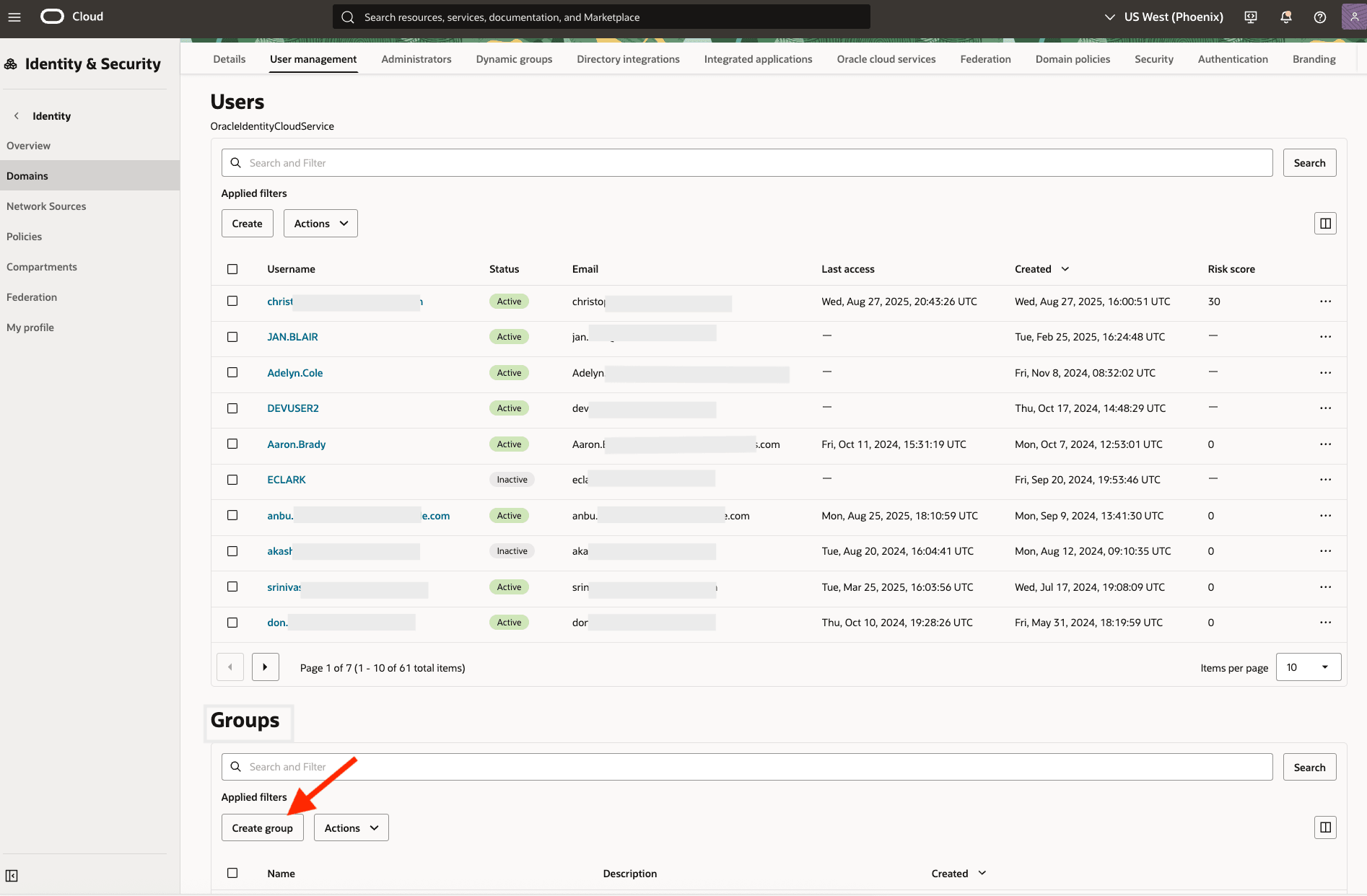Open the navigation hamburger menu
Screen dimensions: 1367x896
[14, 17]
